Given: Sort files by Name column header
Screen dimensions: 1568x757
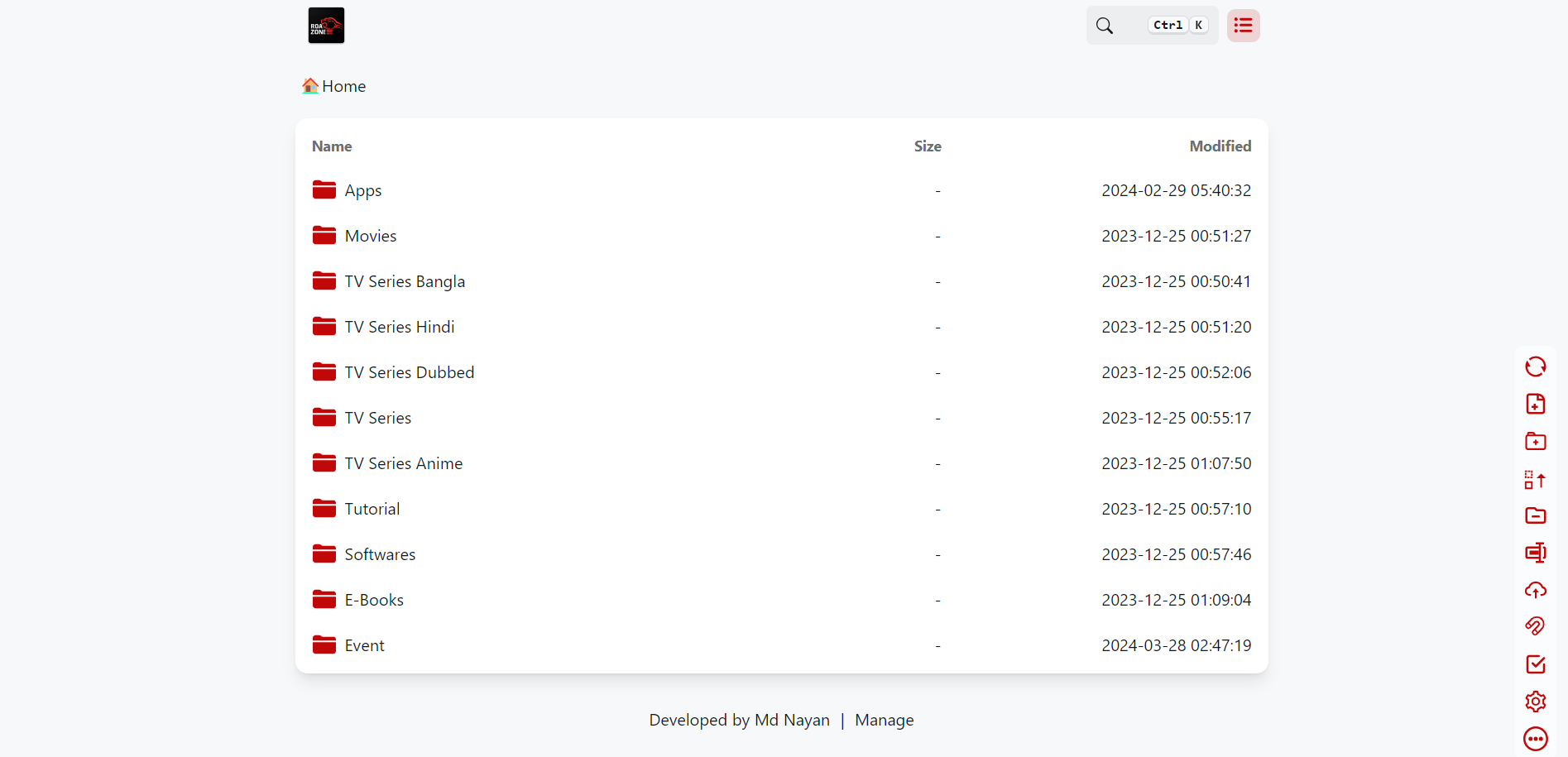Looking at the screenshot, I should (x=332, y=146).
